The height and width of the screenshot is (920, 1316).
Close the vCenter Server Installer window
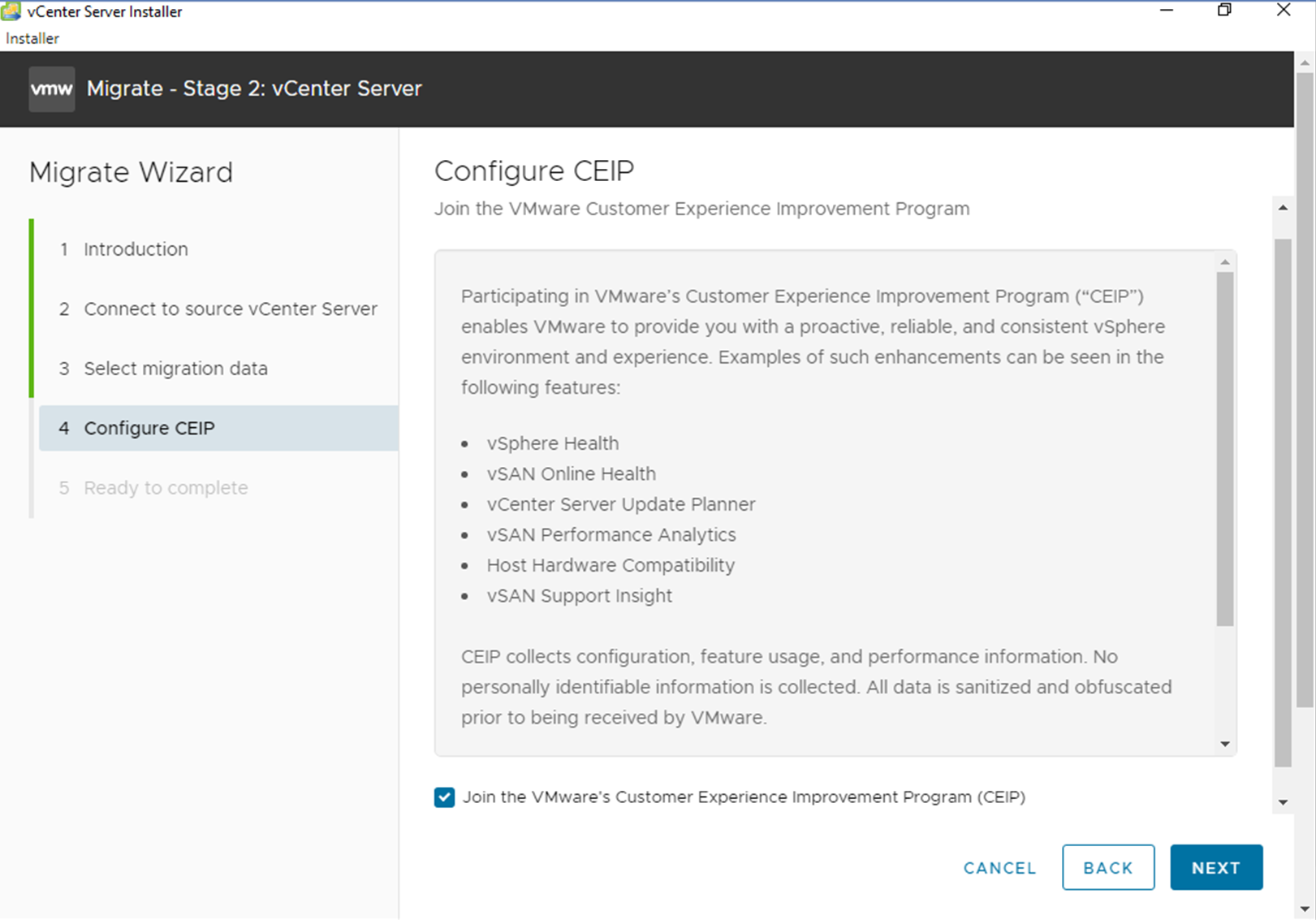pos(1284,11)
